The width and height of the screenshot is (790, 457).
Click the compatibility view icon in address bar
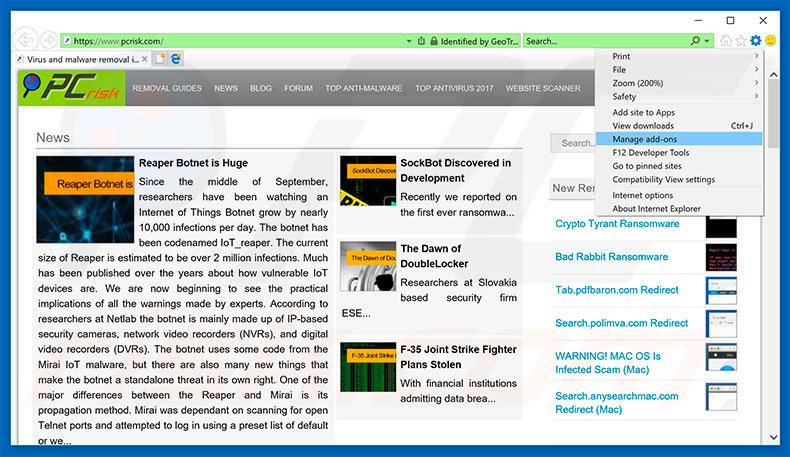coord(421,41)
